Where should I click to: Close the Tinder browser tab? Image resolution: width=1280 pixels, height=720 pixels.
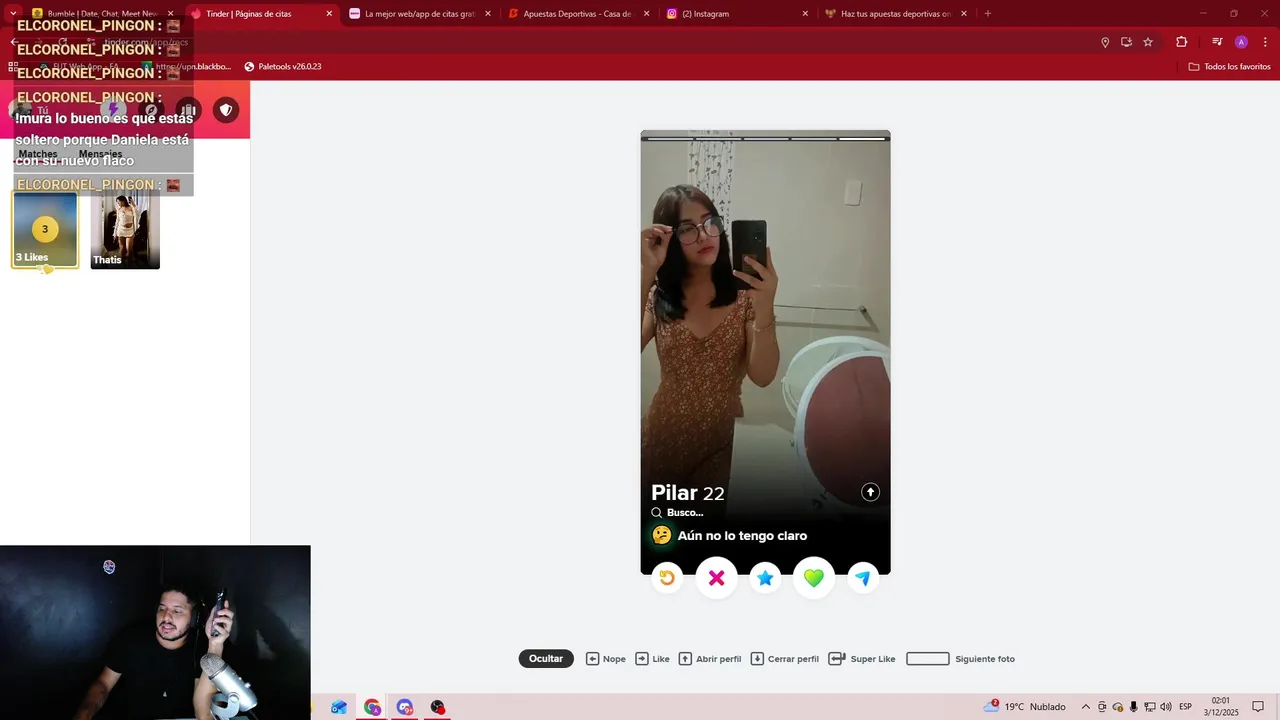coord(329,14)
